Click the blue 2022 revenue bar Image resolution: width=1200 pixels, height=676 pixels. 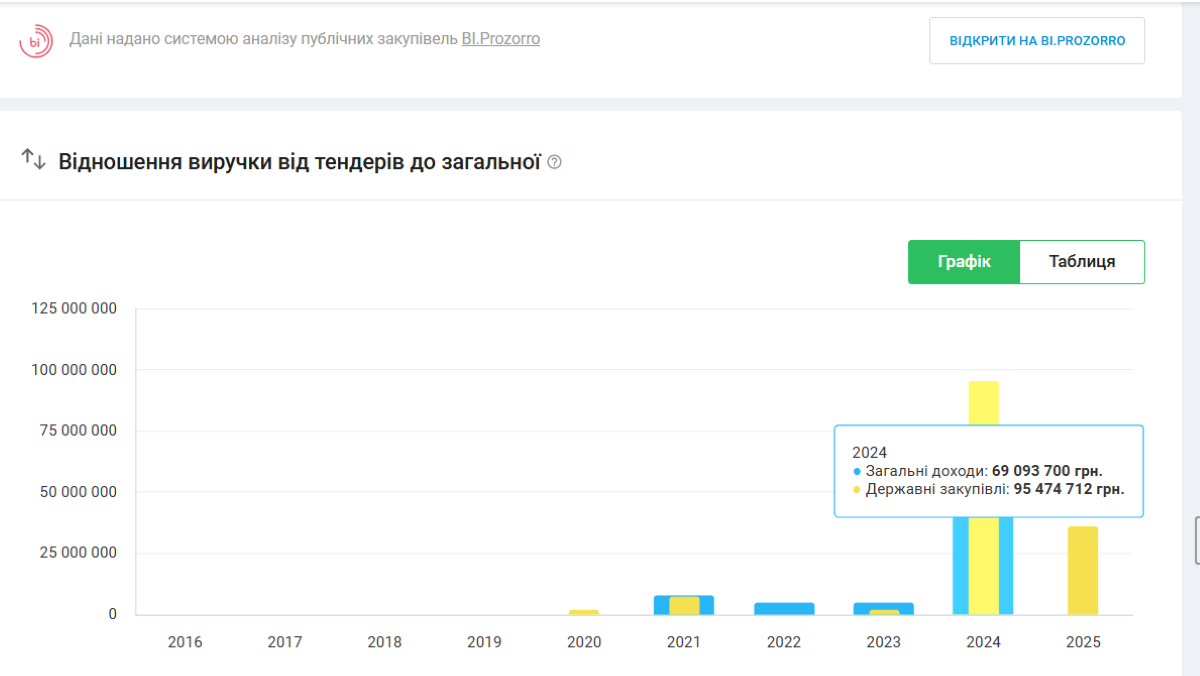point(784,608)
